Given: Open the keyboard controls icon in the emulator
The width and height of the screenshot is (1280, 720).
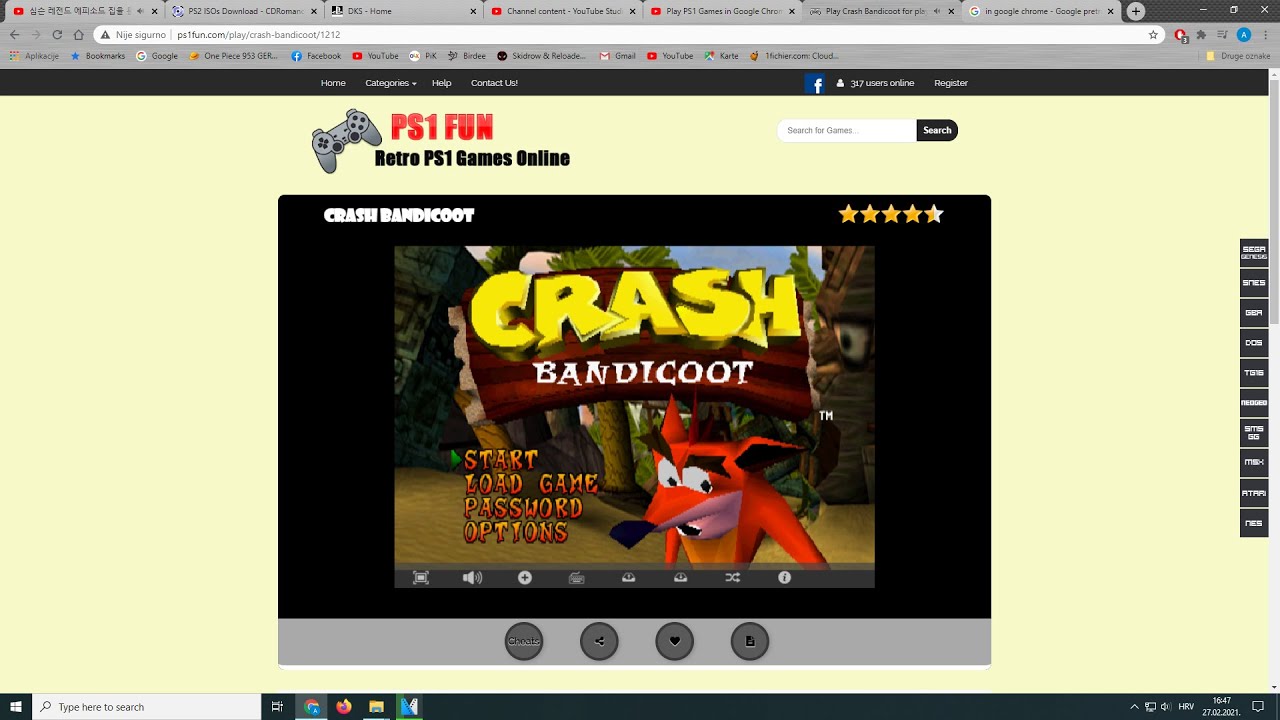Looking at the screenshot, I should [x=577, y=578].
